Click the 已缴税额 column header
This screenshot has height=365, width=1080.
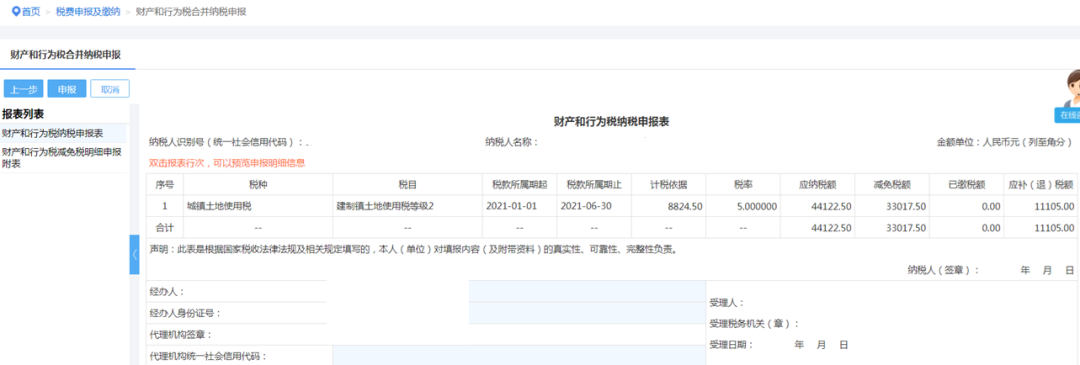pyautogui.click(x=966, y=185)
